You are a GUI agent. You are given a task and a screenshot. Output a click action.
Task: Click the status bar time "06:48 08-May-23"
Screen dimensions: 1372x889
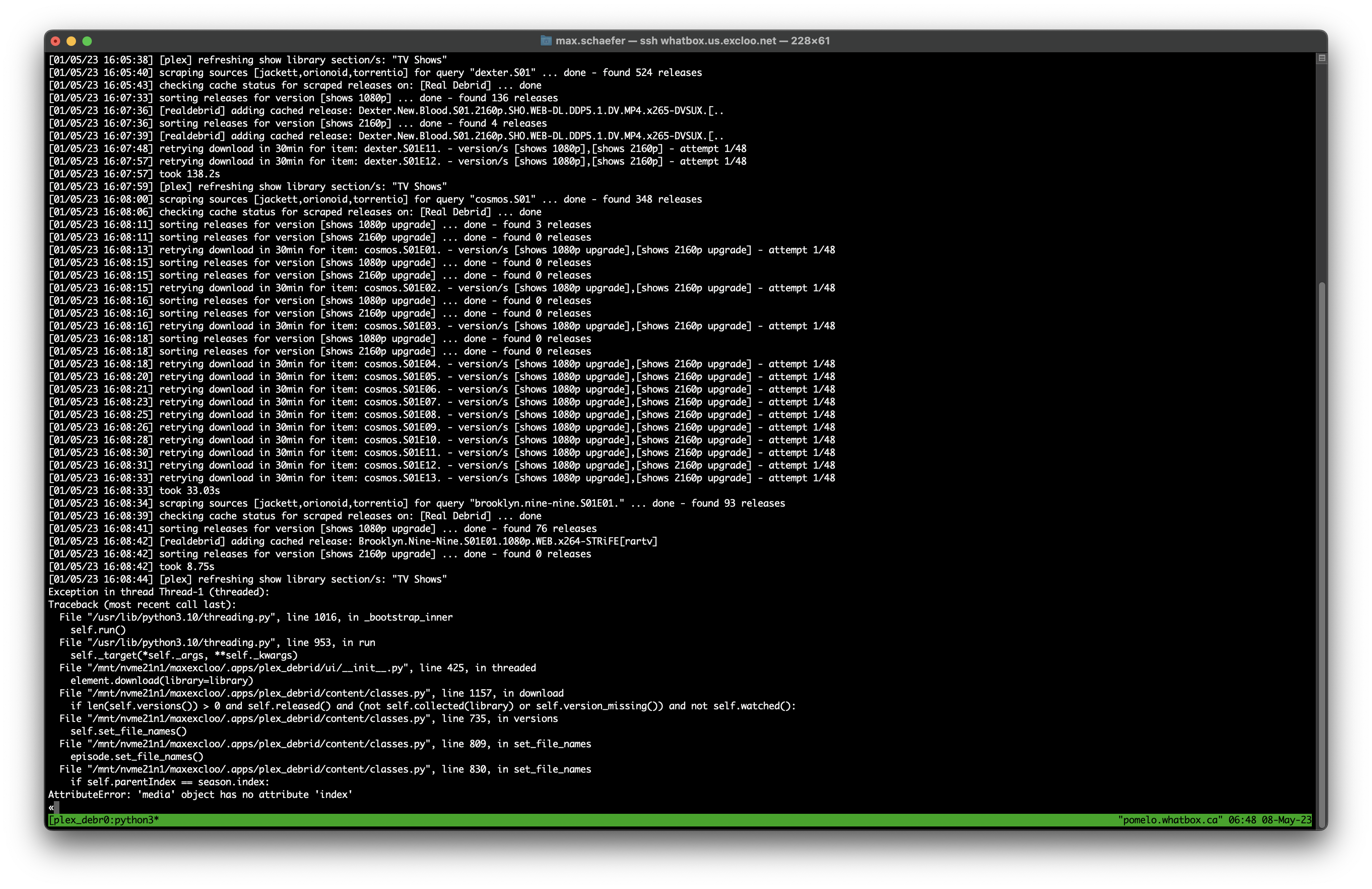click(1269, 819)
